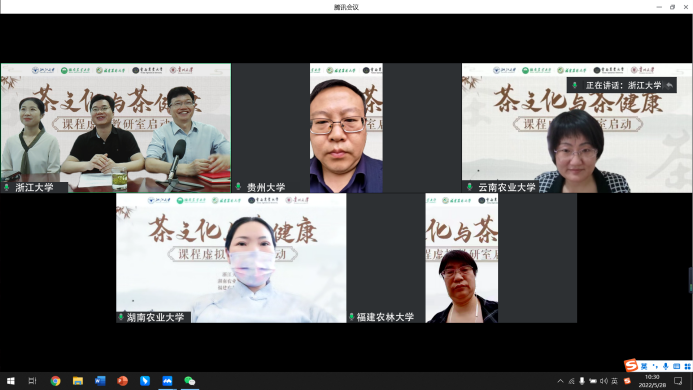Open Sogou soft keyboard icon

(676, 366)
